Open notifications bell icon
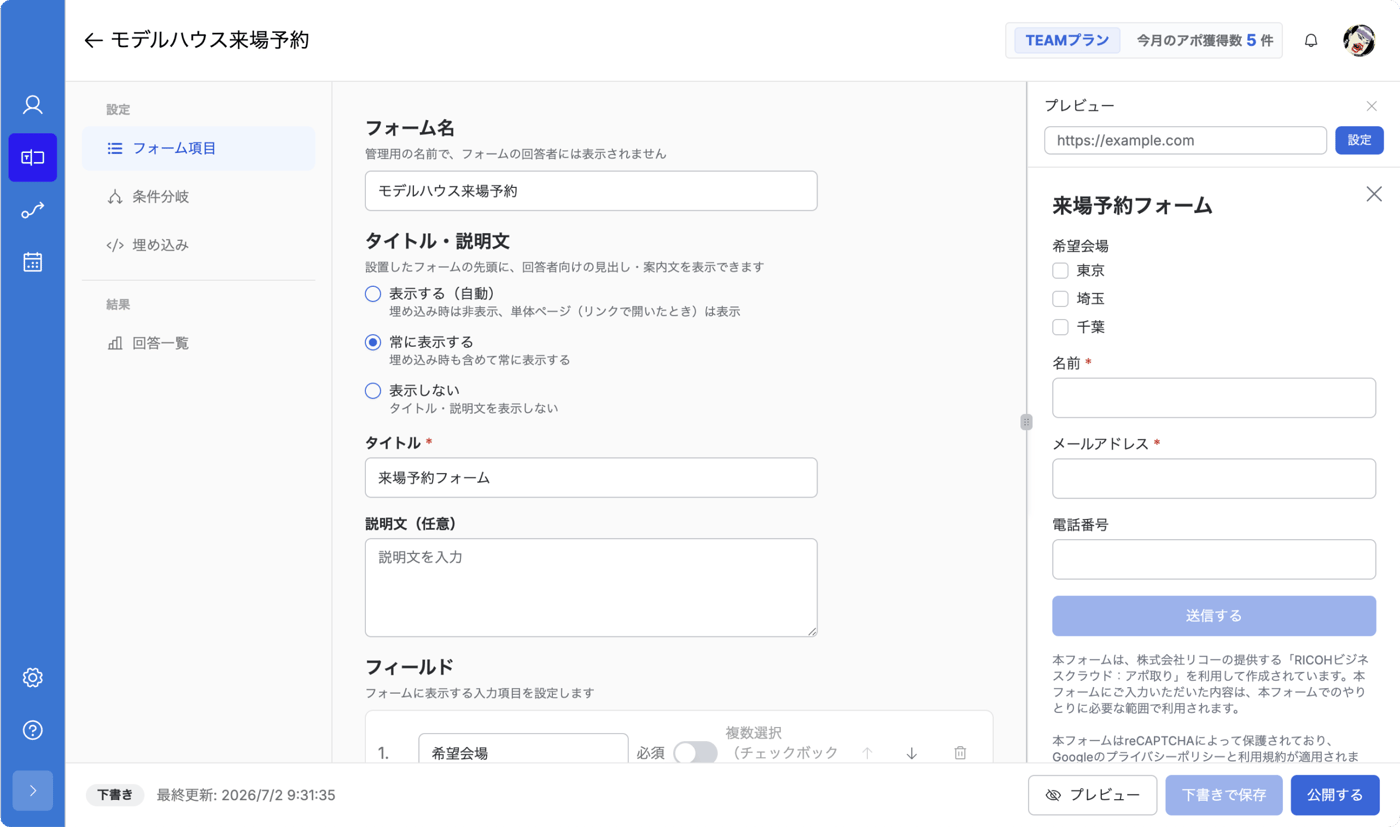This screenshot has width=1400, height=827. click(1311, 41)
